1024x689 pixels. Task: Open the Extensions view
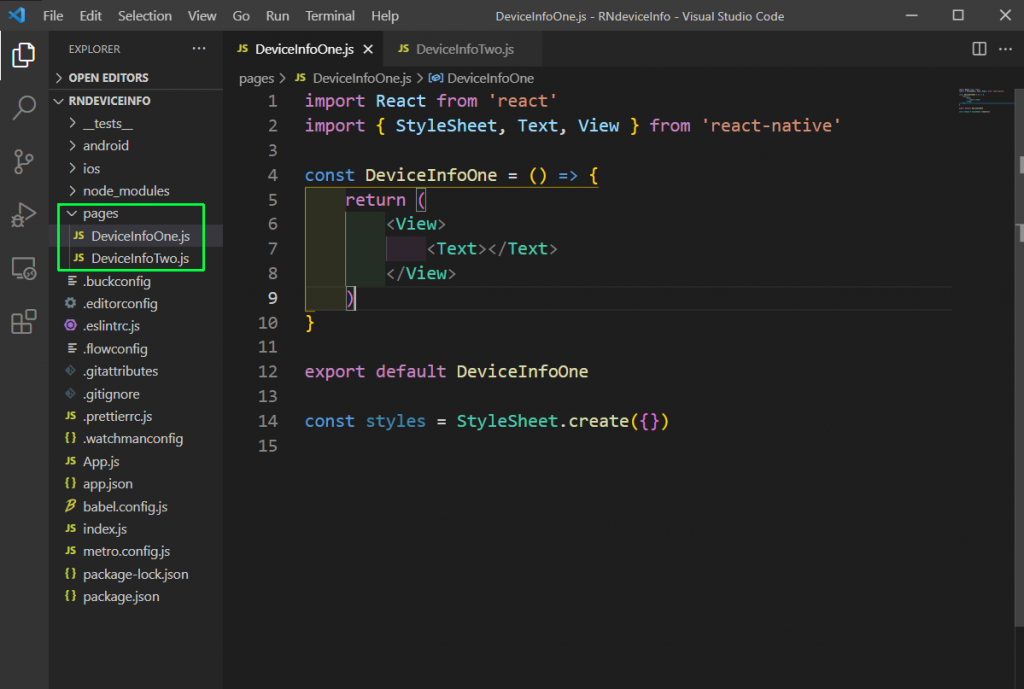tap(22, 319)
